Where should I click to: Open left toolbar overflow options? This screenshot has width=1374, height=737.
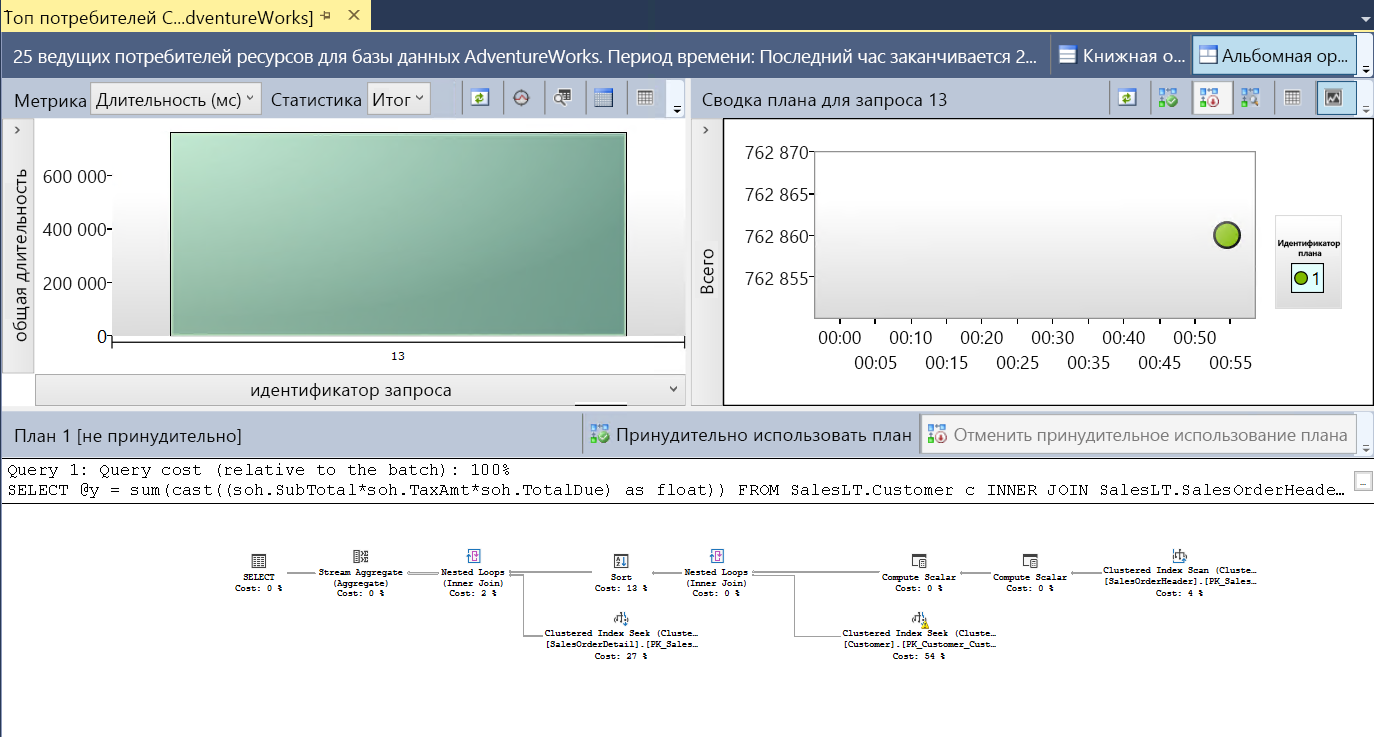677,109
